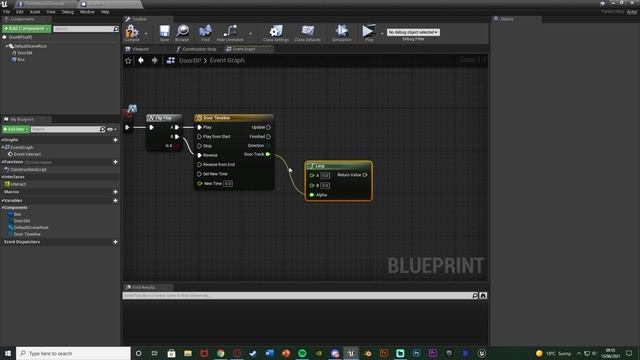Viewport: 640px width, 360px height.
Task: Collapse the Functions section
Action: [2, 162]
